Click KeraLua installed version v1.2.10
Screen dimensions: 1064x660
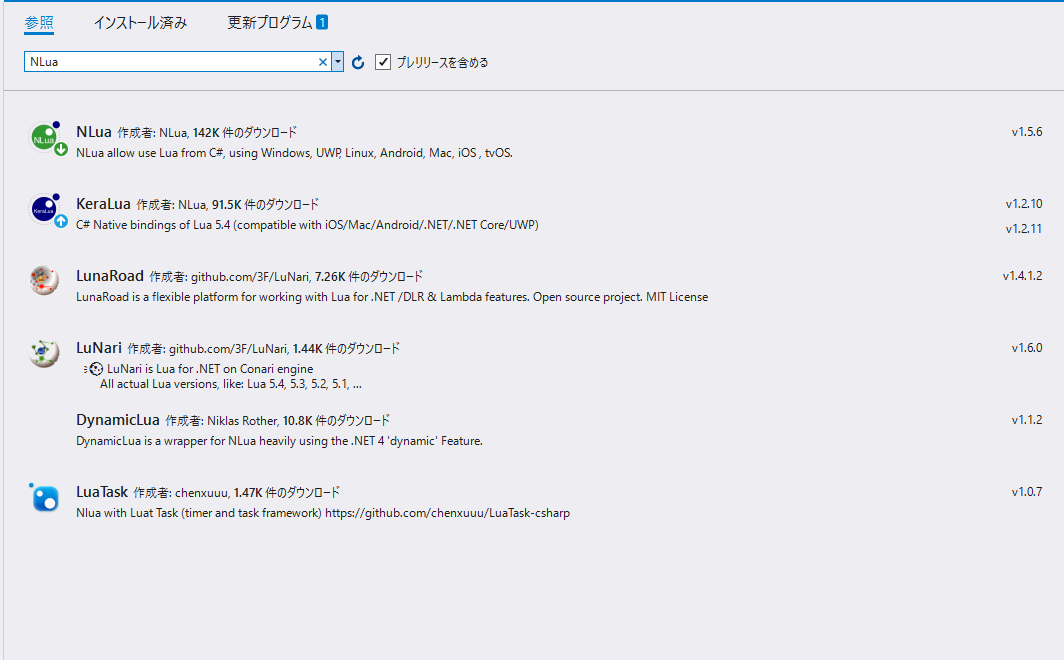(1024, 203)
